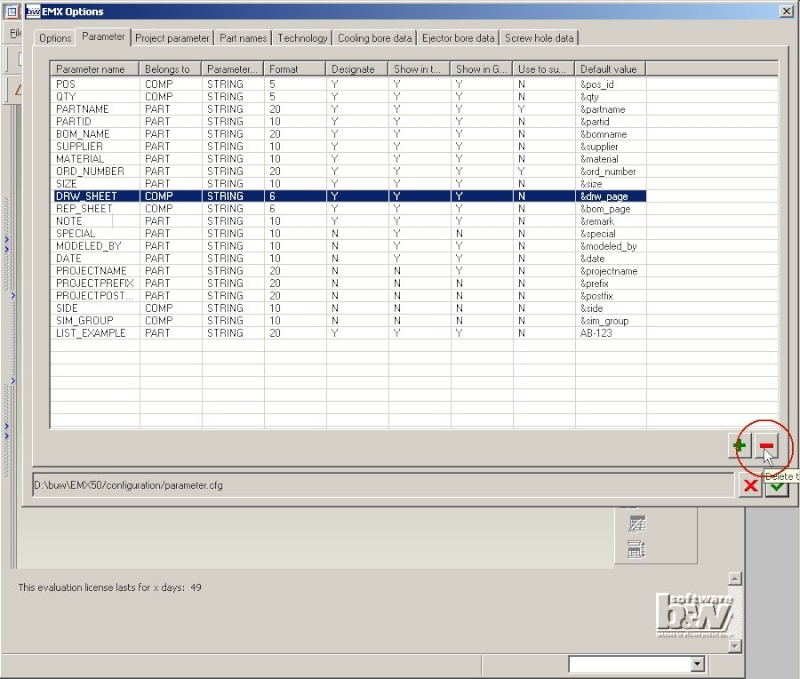
Task: Click the Belongs to column header
Action: tap(171, 69)
